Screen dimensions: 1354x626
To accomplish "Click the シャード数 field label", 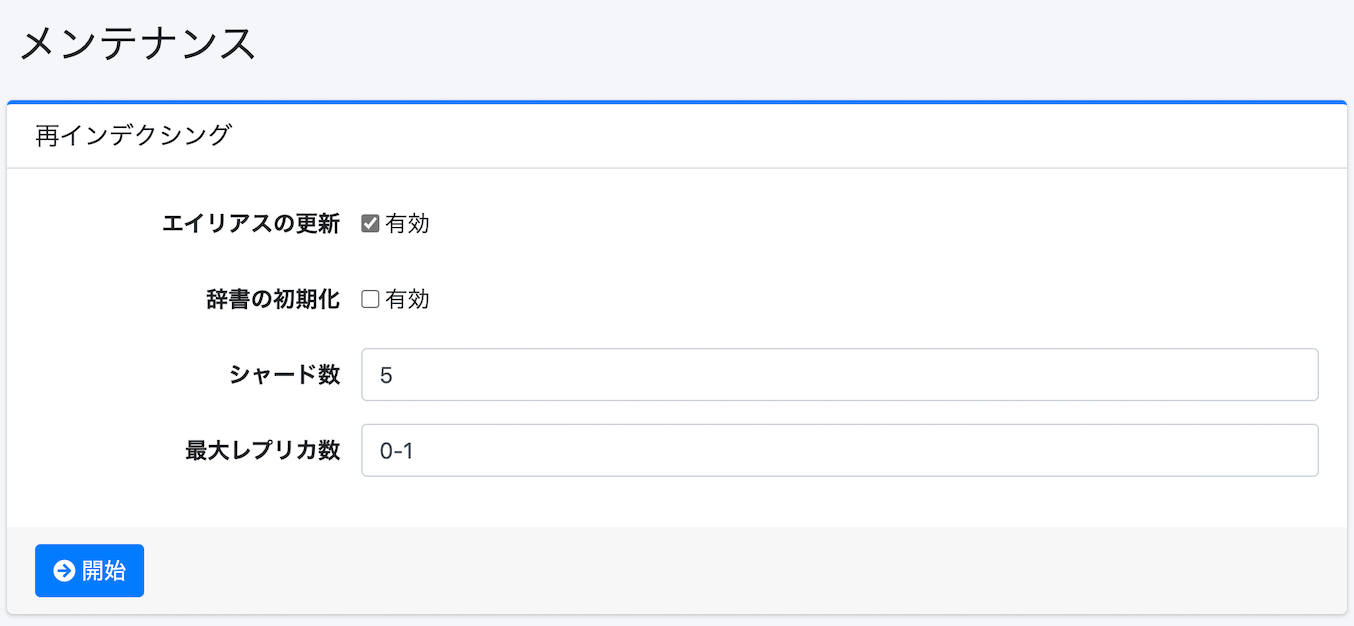I will (x=285, y=375).
